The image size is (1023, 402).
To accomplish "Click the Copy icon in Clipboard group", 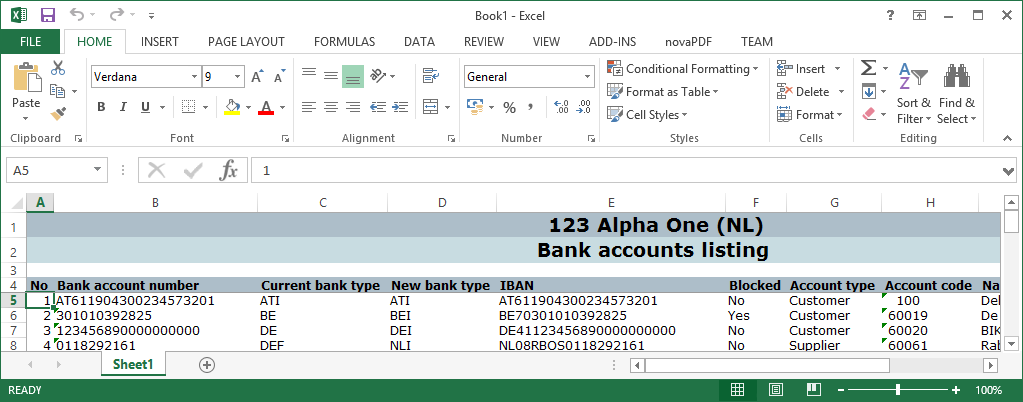I will pyautogui.click(x=58, y=91).
